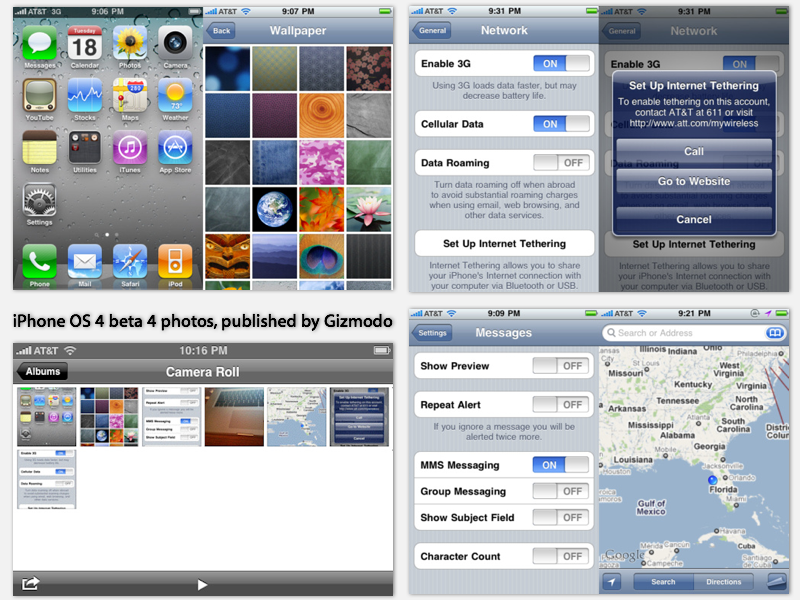This screenshot has width=800, height=600.
Task: Tap the blue location dot in Florida
Action: click(x=712, y=480)
